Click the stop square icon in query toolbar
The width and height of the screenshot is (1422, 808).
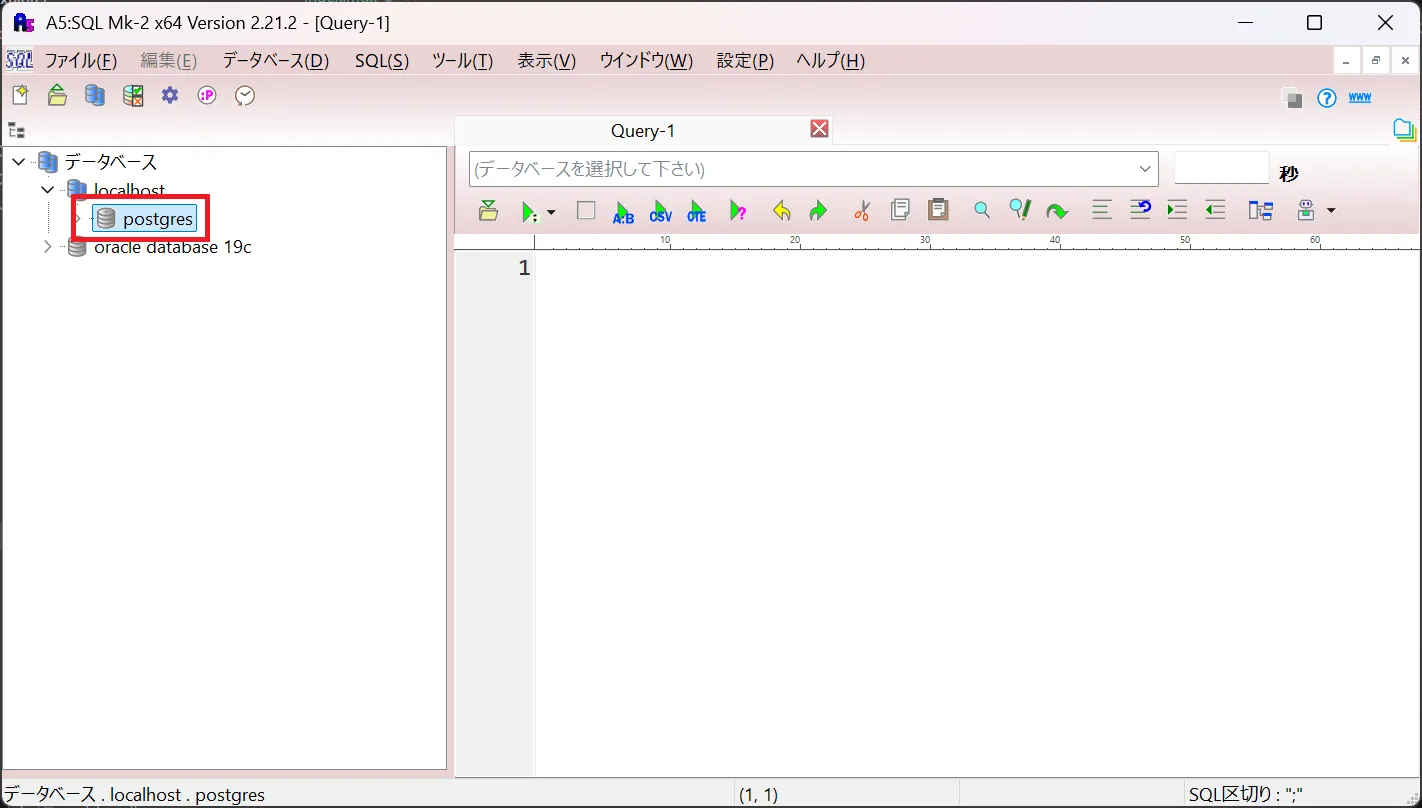pos(586,210)
